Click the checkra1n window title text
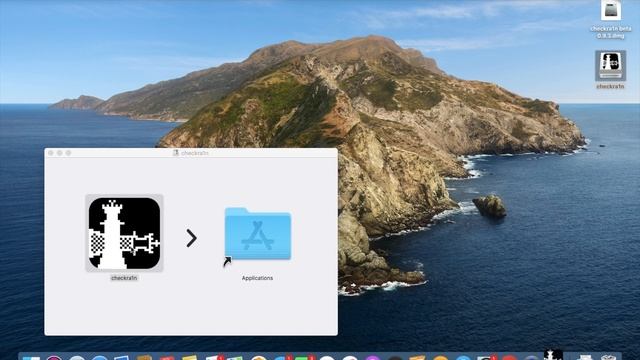640x360 pixels. (195, 153)
